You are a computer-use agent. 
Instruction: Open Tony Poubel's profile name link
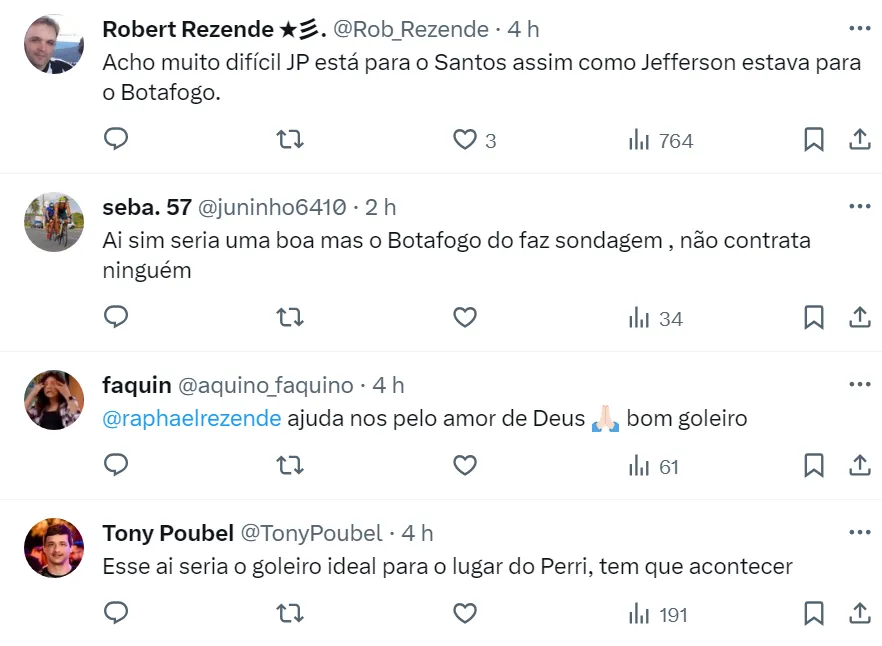point(168,534)
